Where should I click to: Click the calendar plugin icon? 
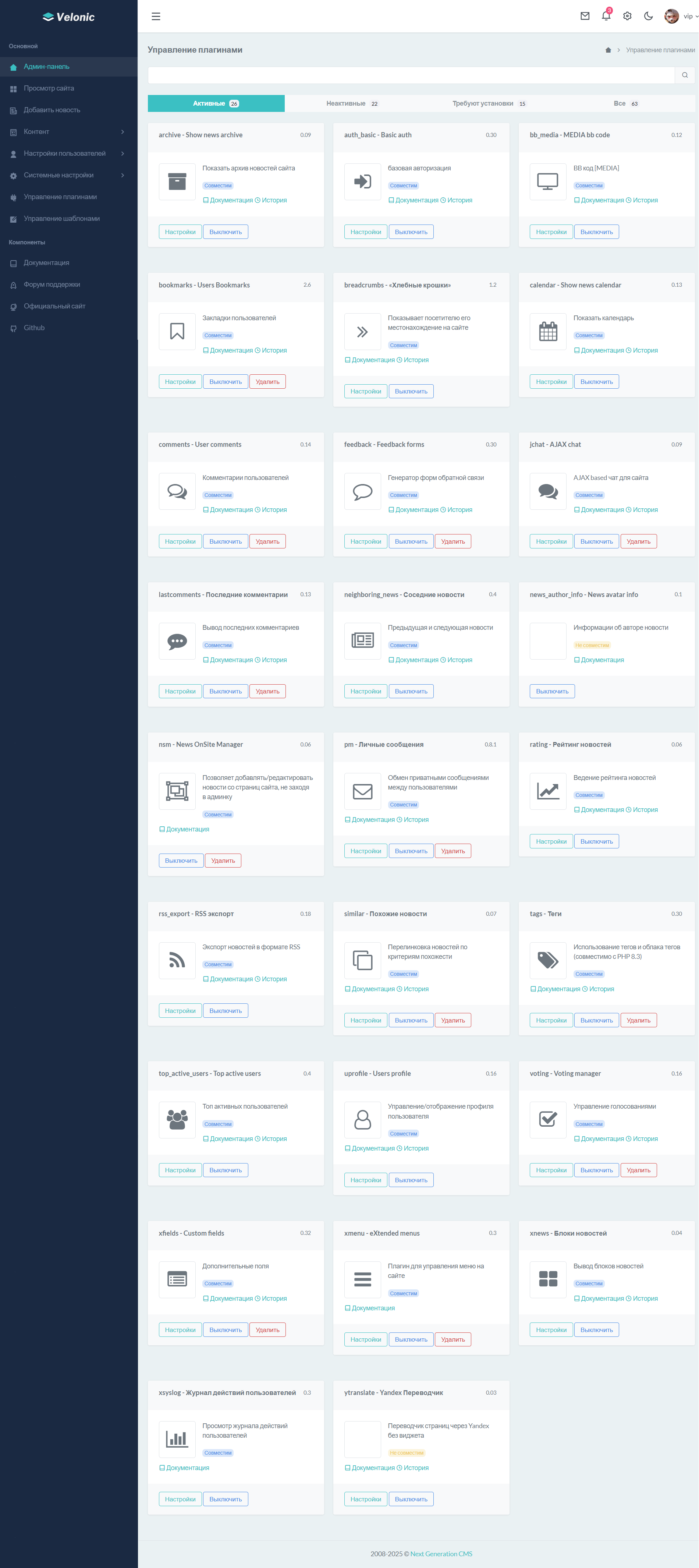[x=547, y=332]
